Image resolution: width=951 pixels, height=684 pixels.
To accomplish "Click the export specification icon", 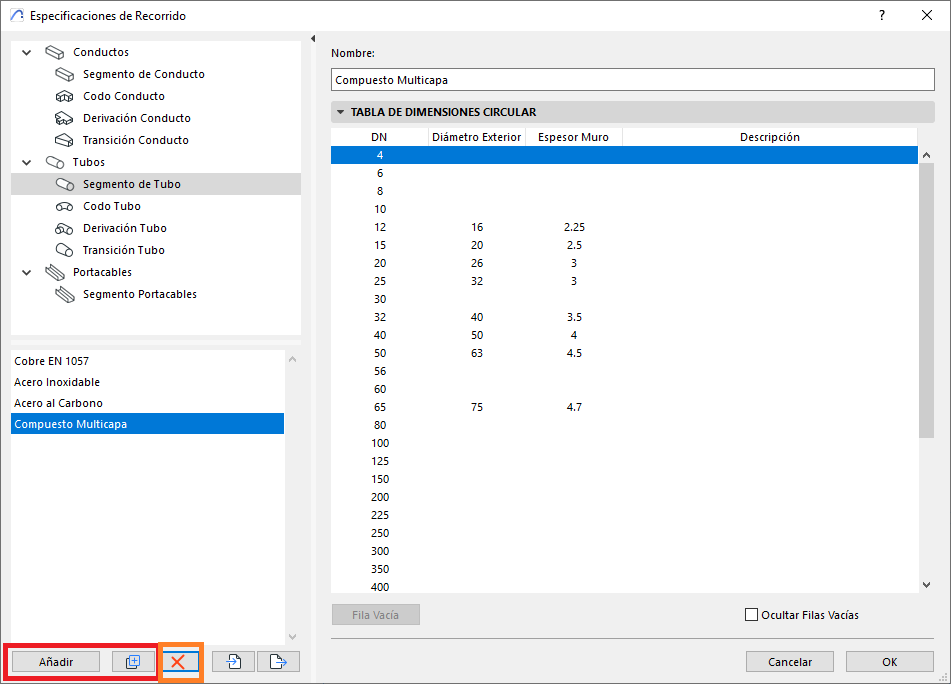I will tap(278, 662).
